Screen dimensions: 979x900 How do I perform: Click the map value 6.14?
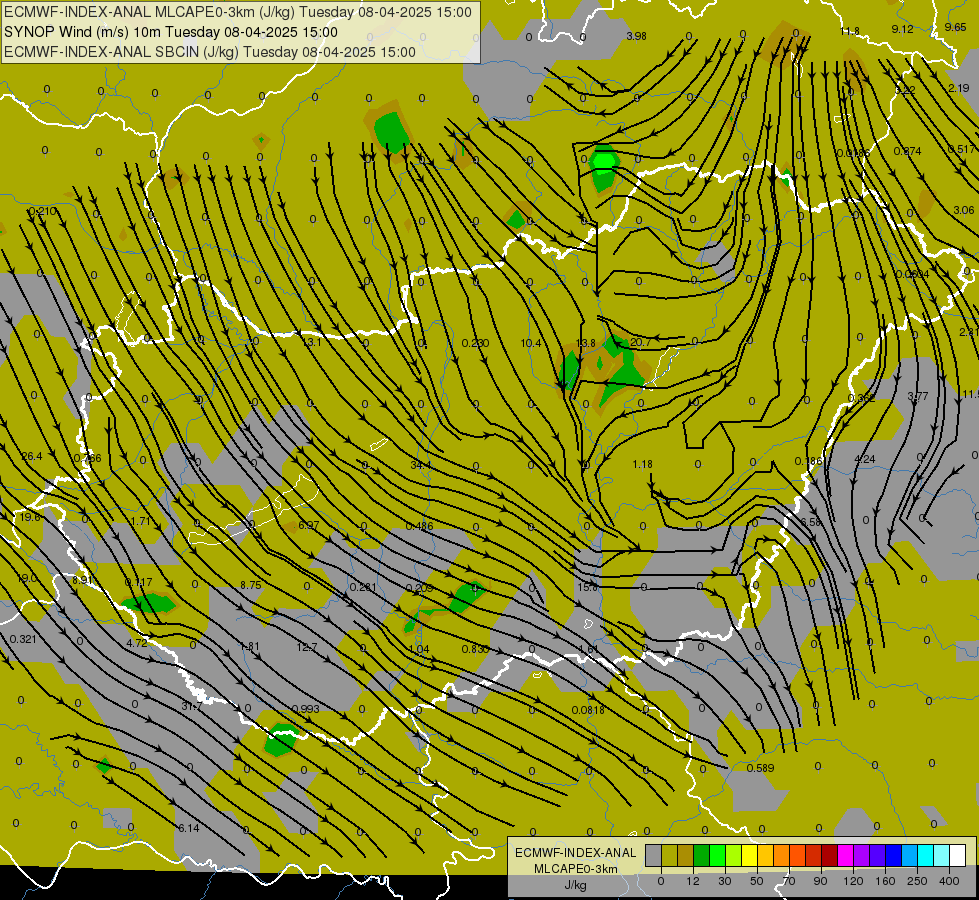point(189,828)
